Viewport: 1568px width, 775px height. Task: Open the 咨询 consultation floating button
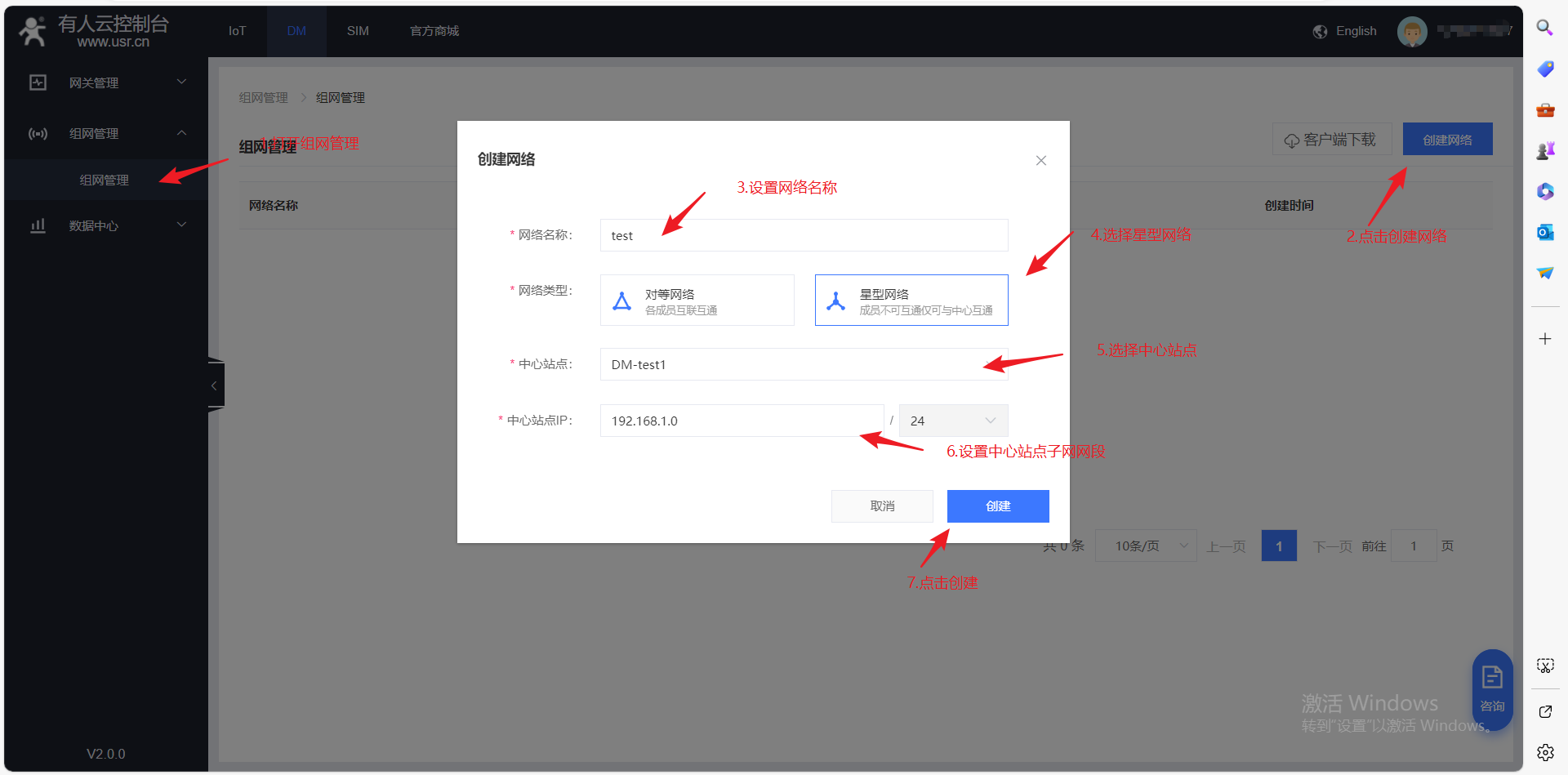coord(1492,688)
